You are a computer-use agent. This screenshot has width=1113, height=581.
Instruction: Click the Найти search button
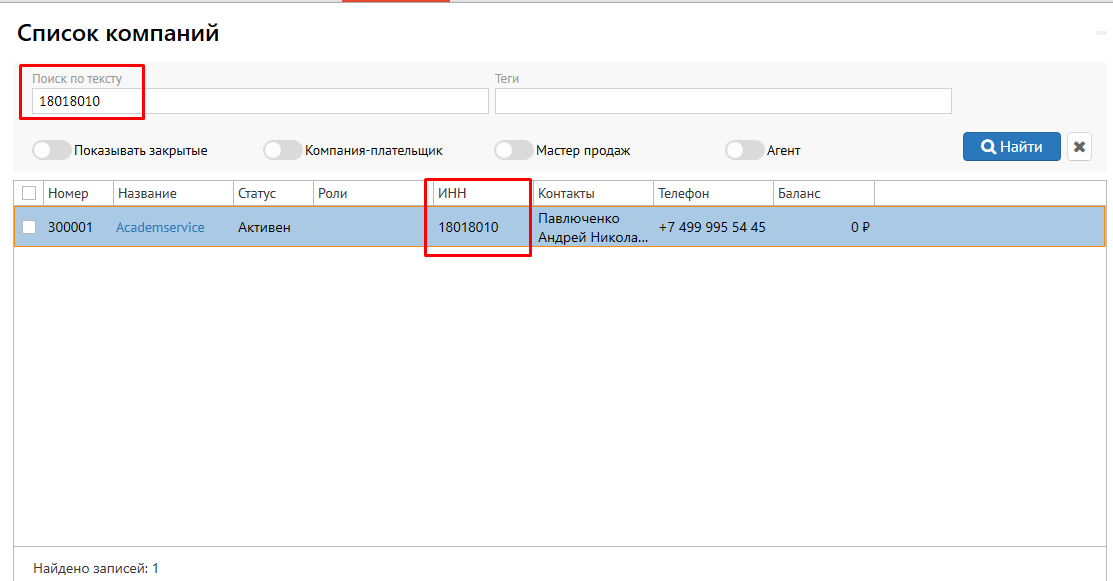[x=1011, y=147]
